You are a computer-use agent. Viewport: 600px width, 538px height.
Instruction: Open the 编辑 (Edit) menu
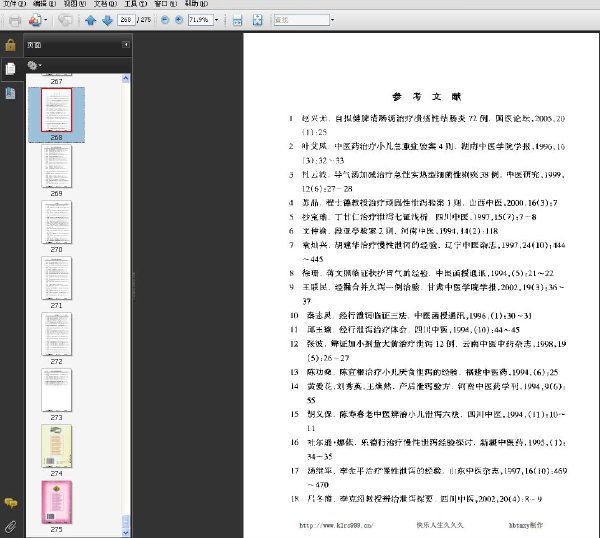click(45, 3)
